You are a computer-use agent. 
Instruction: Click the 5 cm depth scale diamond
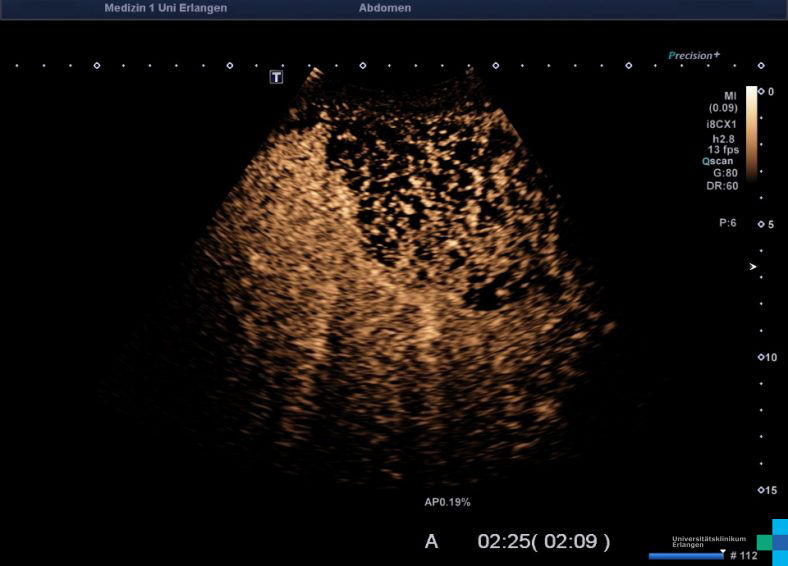(761, 224)
